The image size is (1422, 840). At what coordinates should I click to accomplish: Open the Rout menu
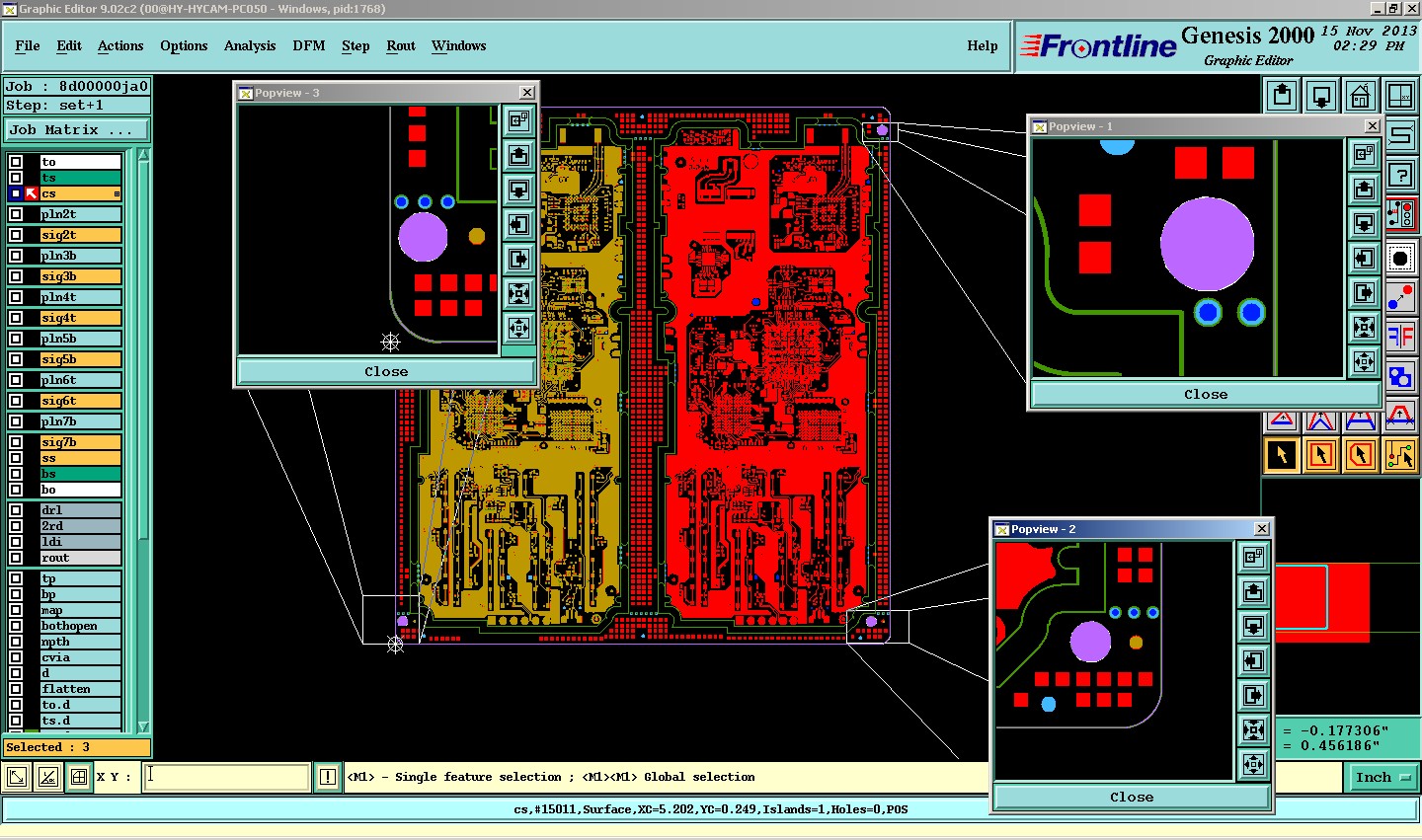[x=401, y=45]
